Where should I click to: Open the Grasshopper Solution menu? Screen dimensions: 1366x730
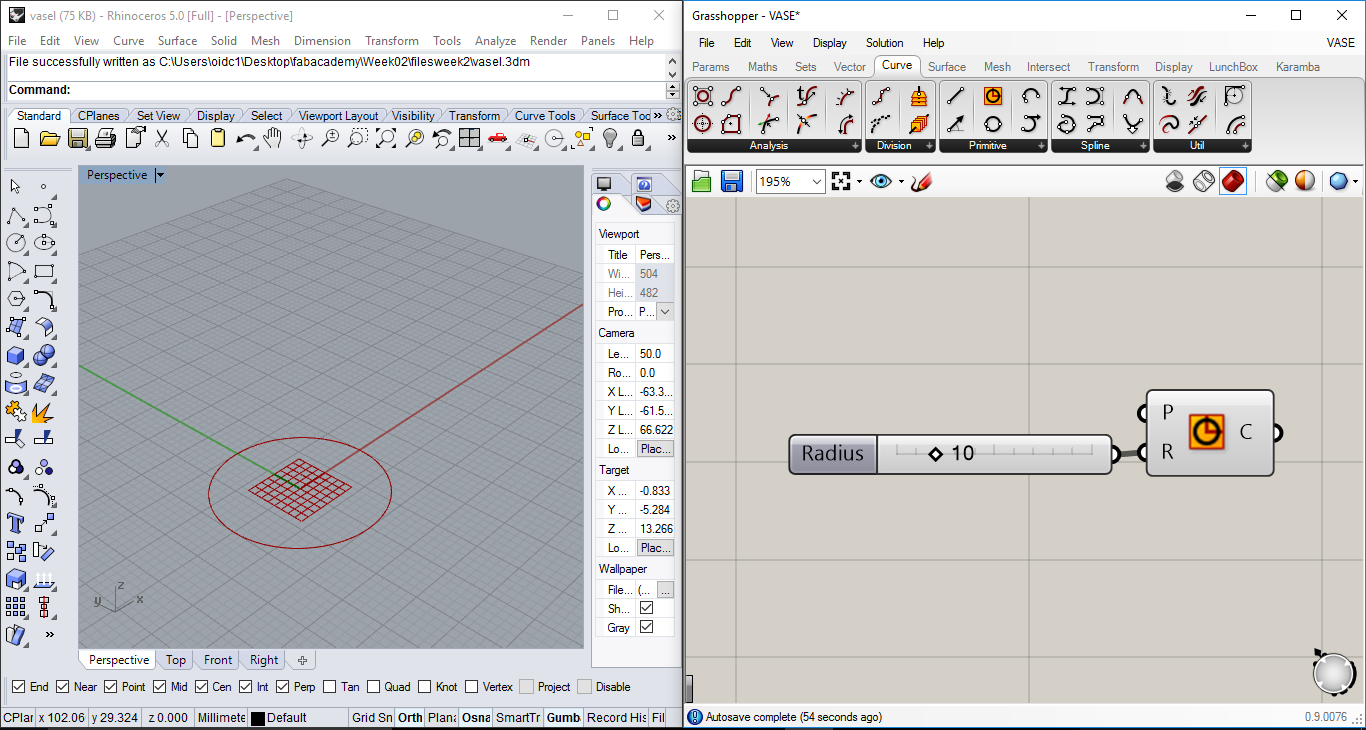click(x=884, y=43)
